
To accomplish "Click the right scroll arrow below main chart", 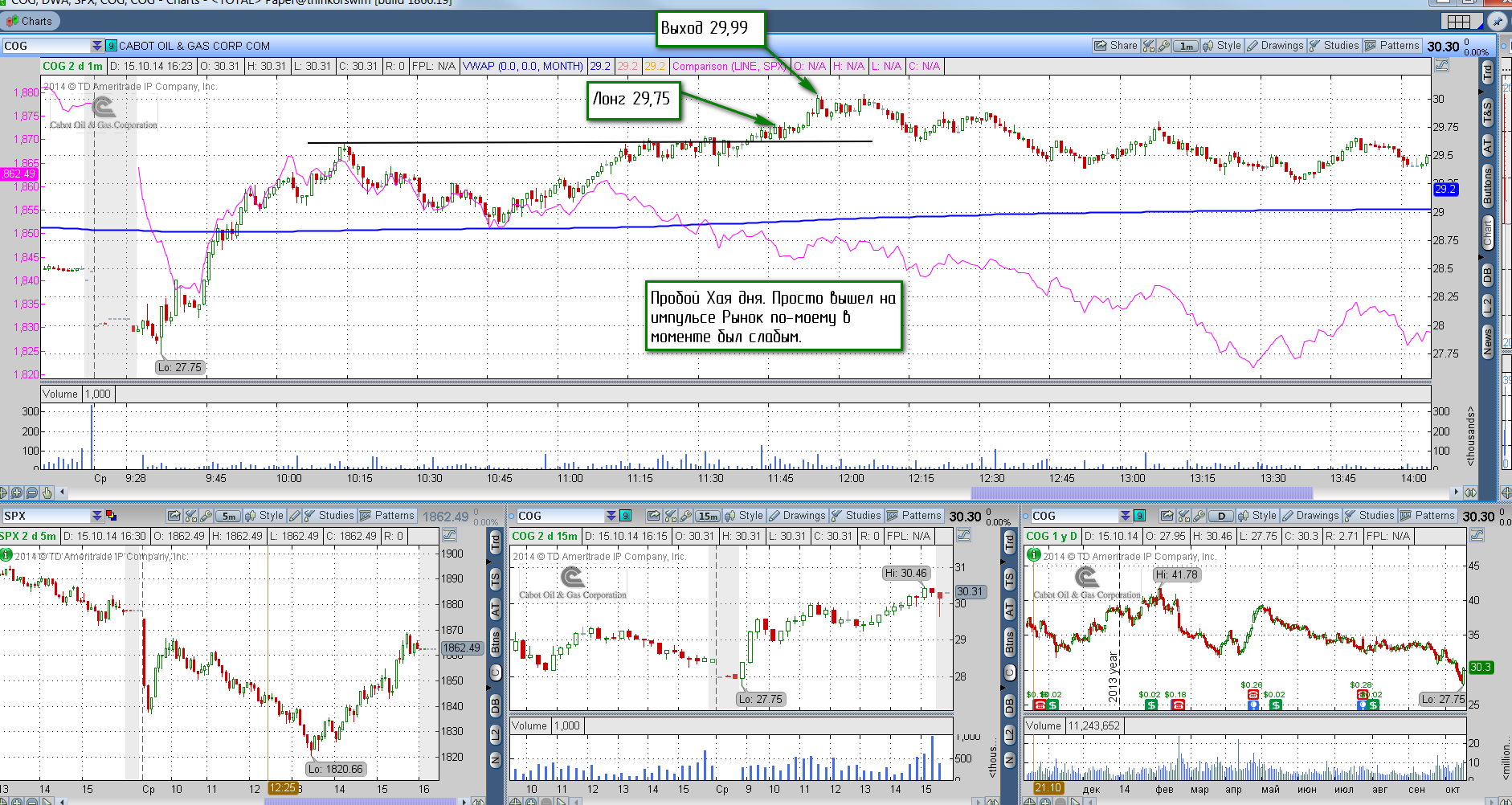I will coord(1456,492).
